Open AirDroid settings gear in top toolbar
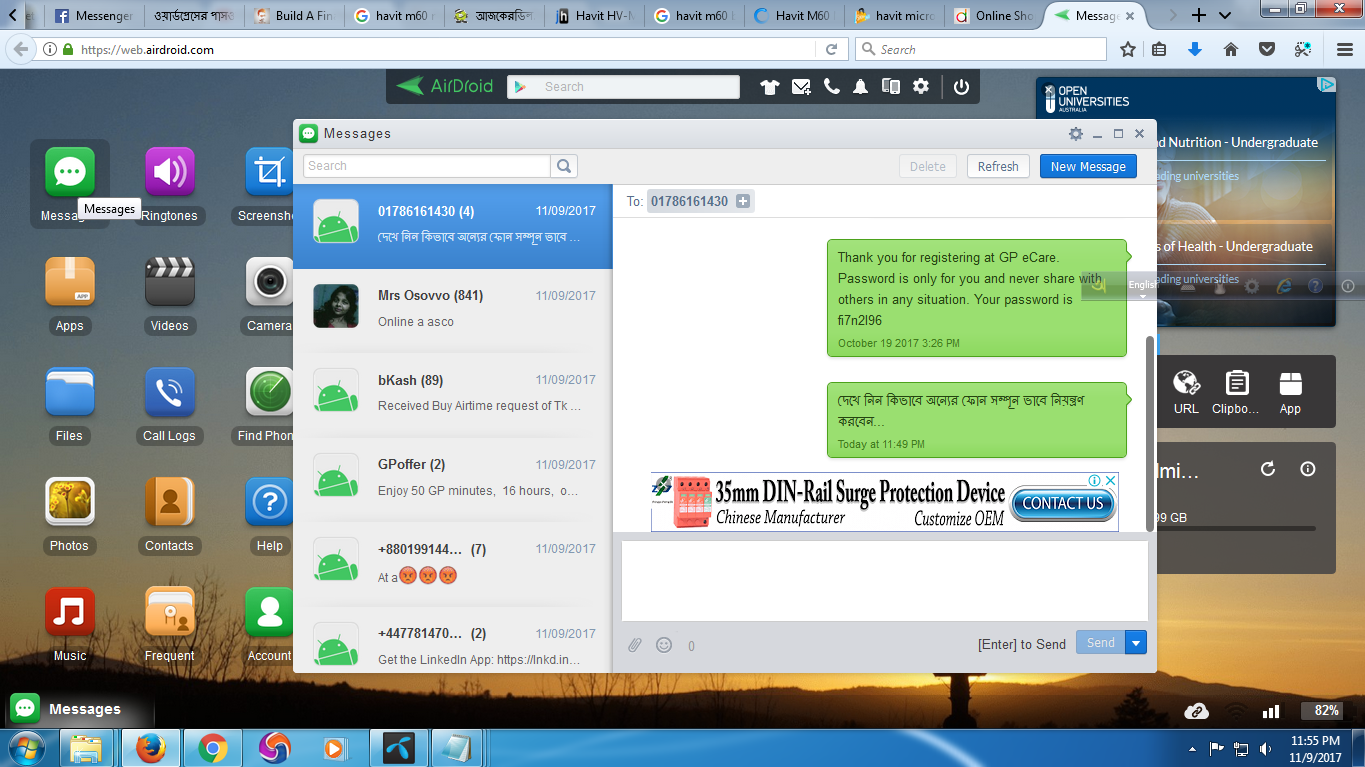 pyautogui.click(x=921, y=87)
